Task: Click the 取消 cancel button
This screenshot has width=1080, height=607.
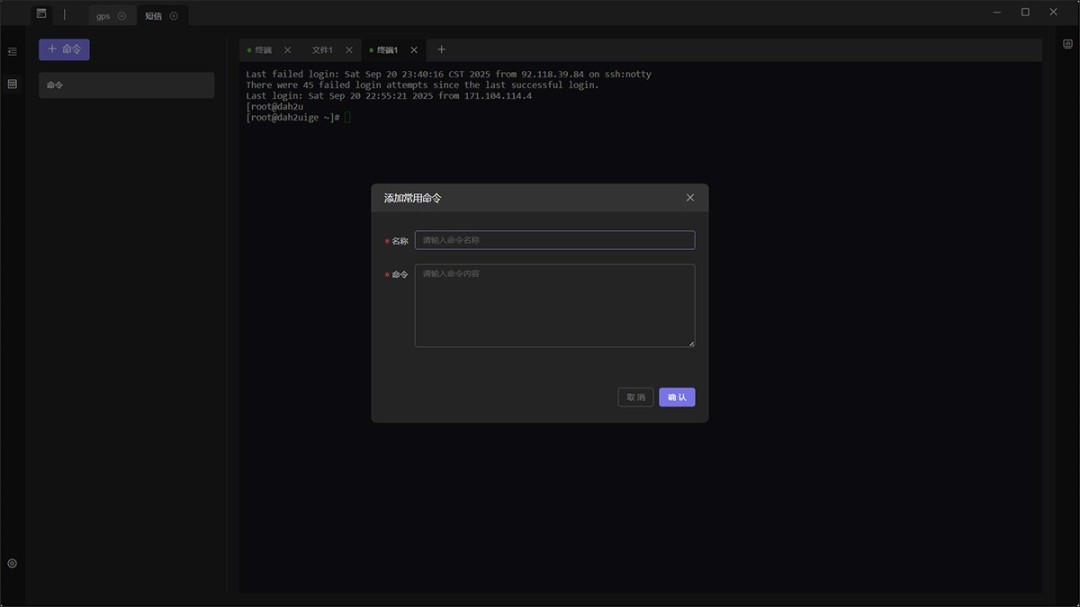Action: click(635, 397)
